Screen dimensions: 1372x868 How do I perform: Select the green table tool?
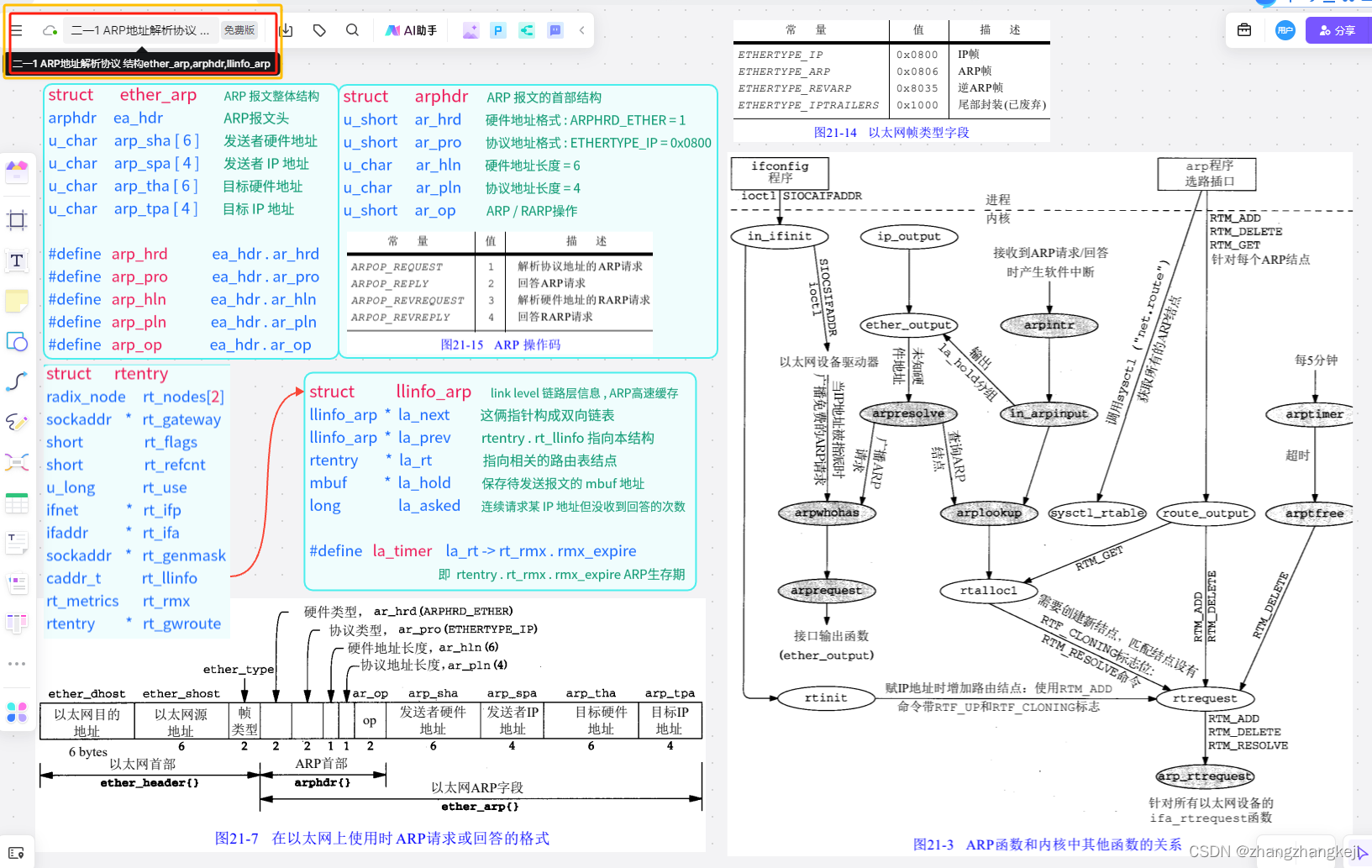[17, 502]
